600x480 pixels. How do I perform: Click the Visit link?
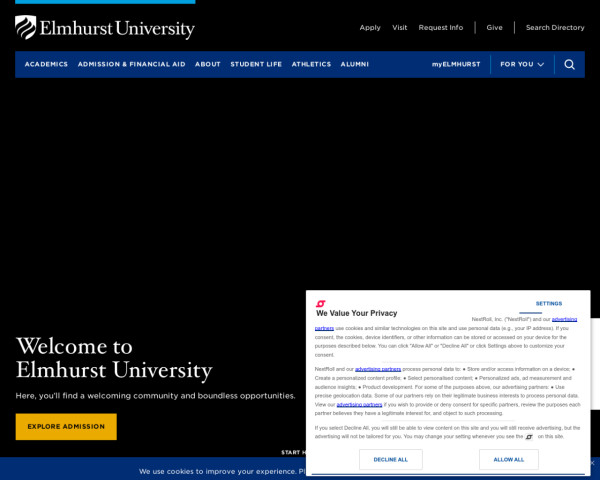(399, 28)
